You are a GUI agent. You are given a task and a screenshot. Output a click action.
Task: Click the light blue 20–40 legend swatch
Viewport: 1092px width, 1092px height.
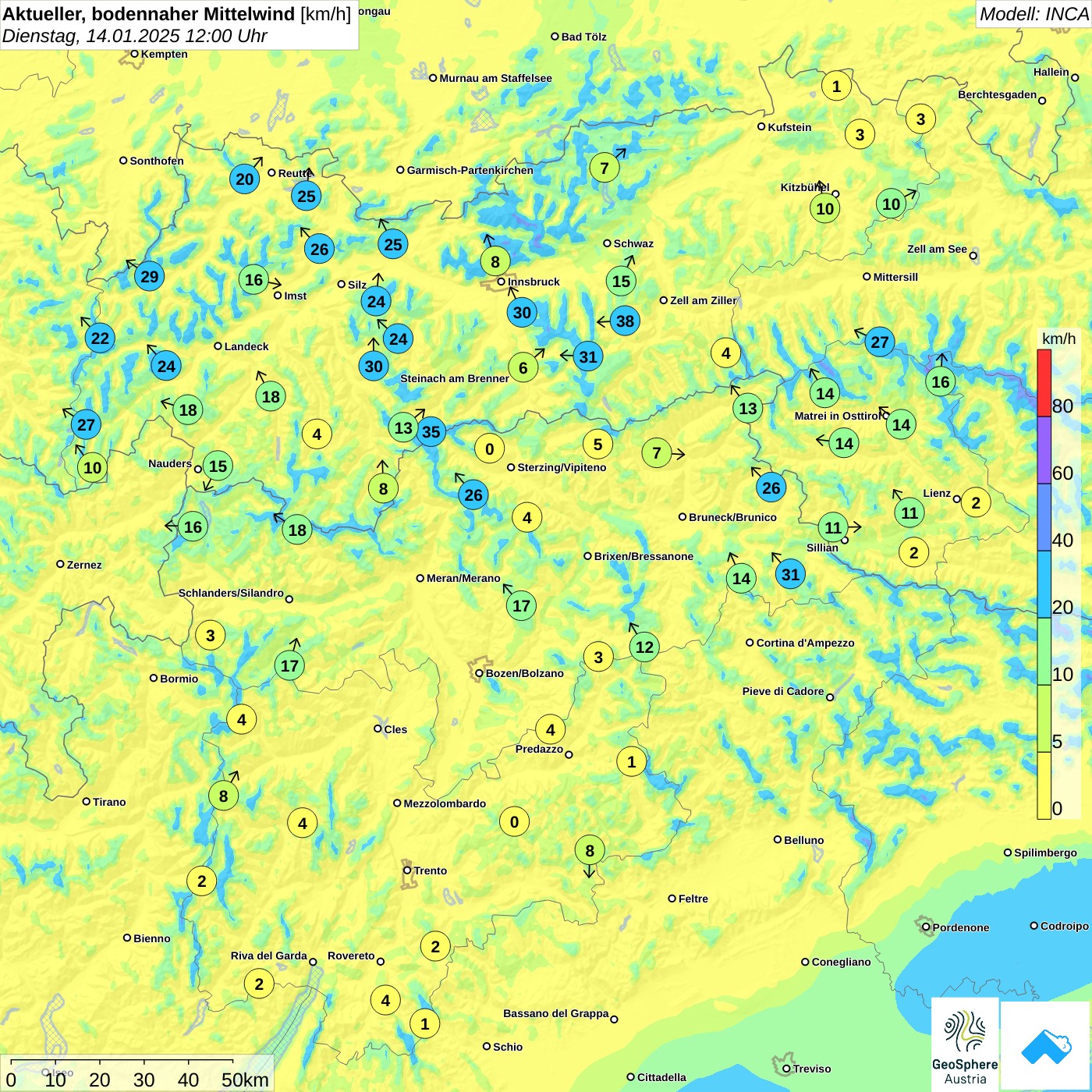[1044, 584]
